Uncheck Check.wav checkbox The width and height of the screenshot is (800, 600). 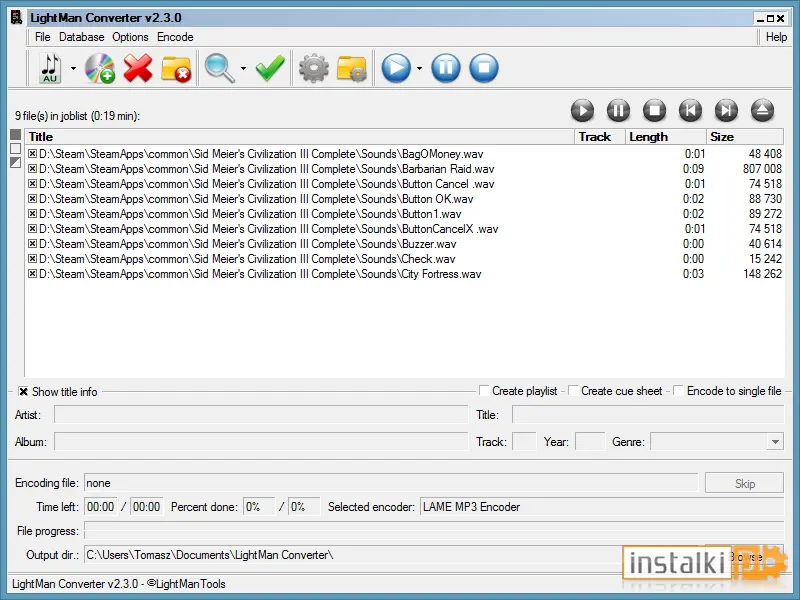(32, 259)
